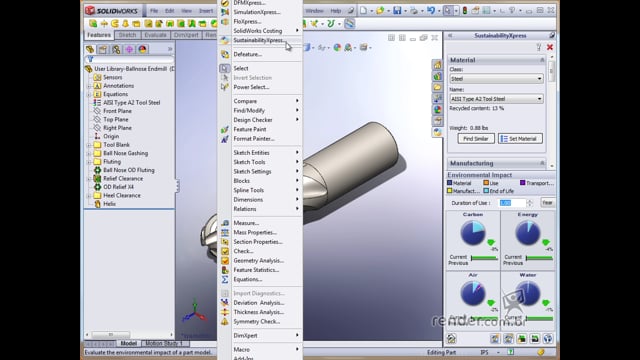
Task: Click the help question mark in status bar
Action: 511,352
